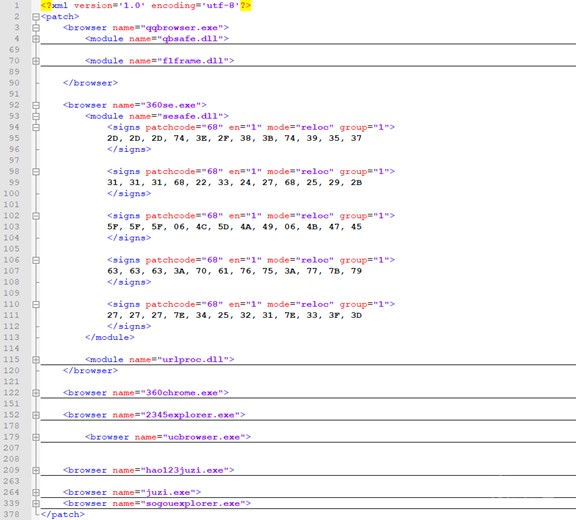Click hex line starting 31, 31, 31, 68
Viewport: 576px width, 520px height.
pyautogui.click(x=234, y=183)
